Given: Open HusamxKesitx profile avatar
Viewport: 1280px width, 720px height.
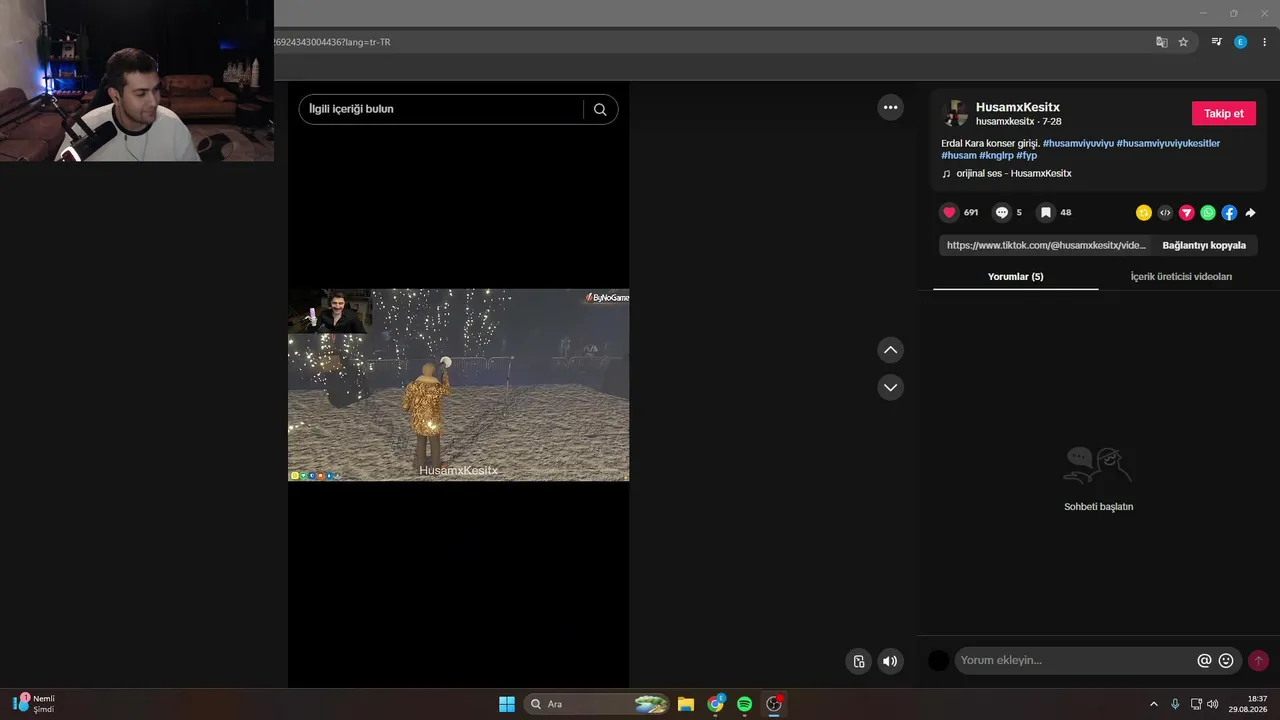Looking at the screenshot, I should pyautogui.click(x=955, y=113).
